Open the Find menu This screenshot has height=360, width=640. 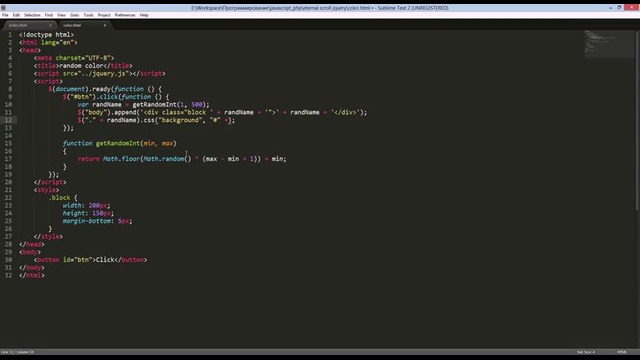(x=49, y=15)
